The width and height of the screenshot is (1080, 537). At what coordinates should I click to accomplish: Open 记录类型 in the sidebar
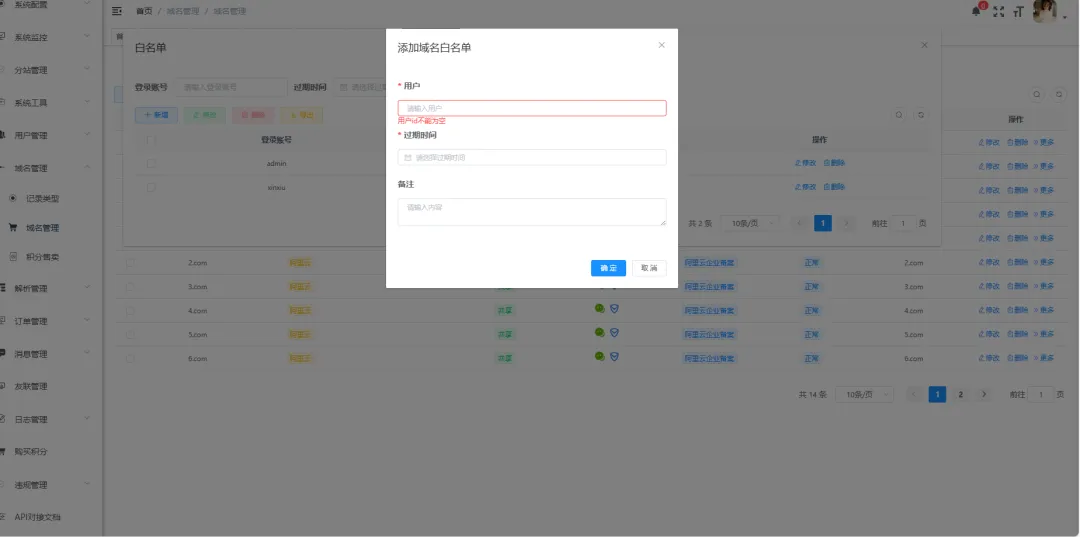coord(42,199)
